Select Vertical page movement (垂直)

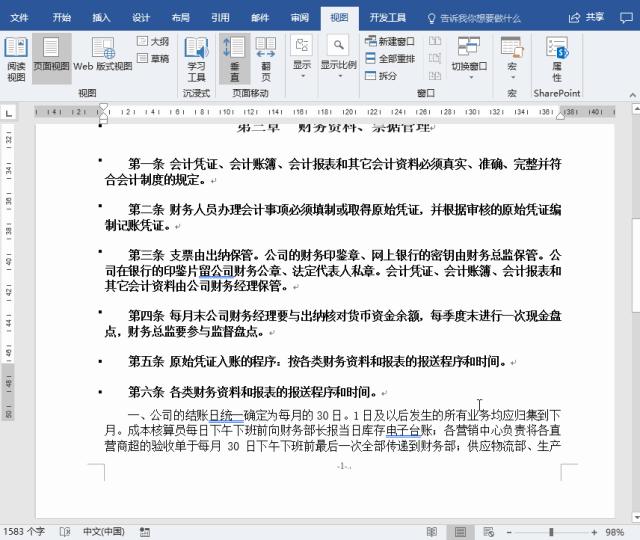(x=234, y=60)
